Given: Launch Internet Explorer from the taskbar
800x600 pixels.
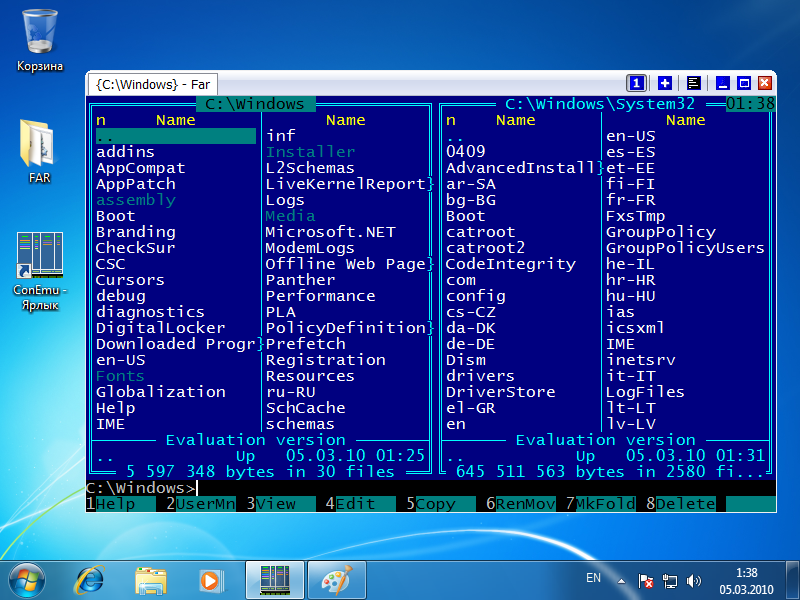Looking at the screenshot, I should tap(92, 579).
